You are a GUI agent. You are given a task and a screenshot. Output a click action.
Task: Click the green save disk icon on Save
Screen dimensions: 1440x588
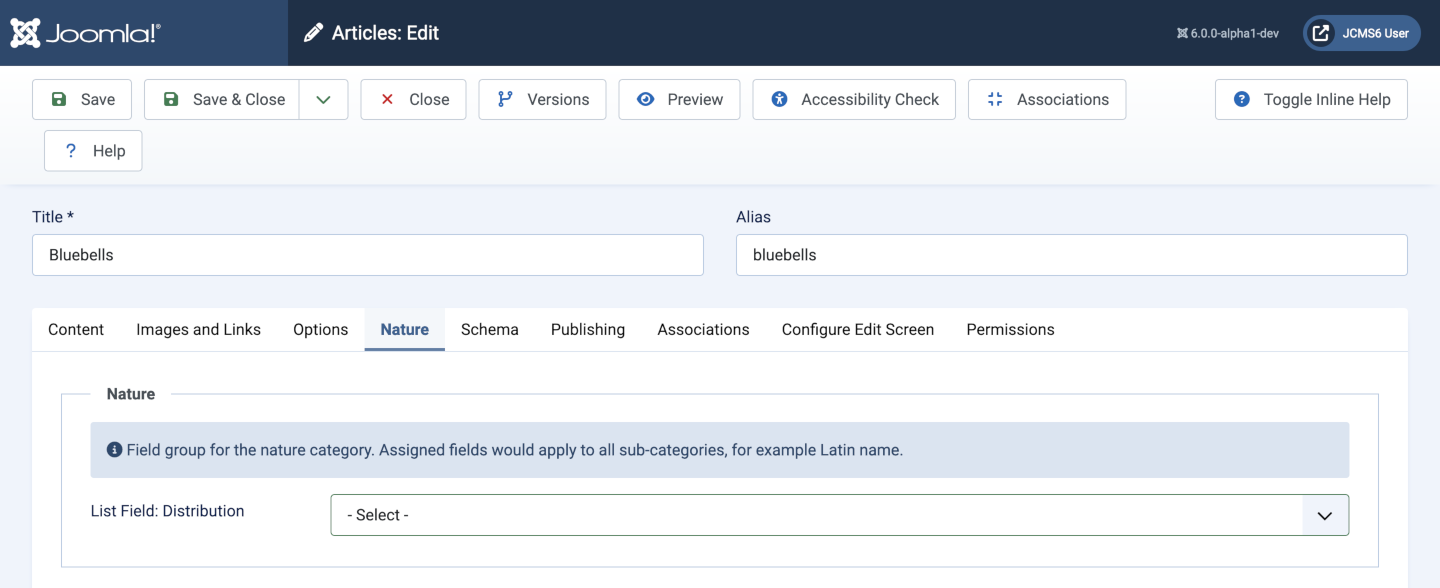coord(61,99)
